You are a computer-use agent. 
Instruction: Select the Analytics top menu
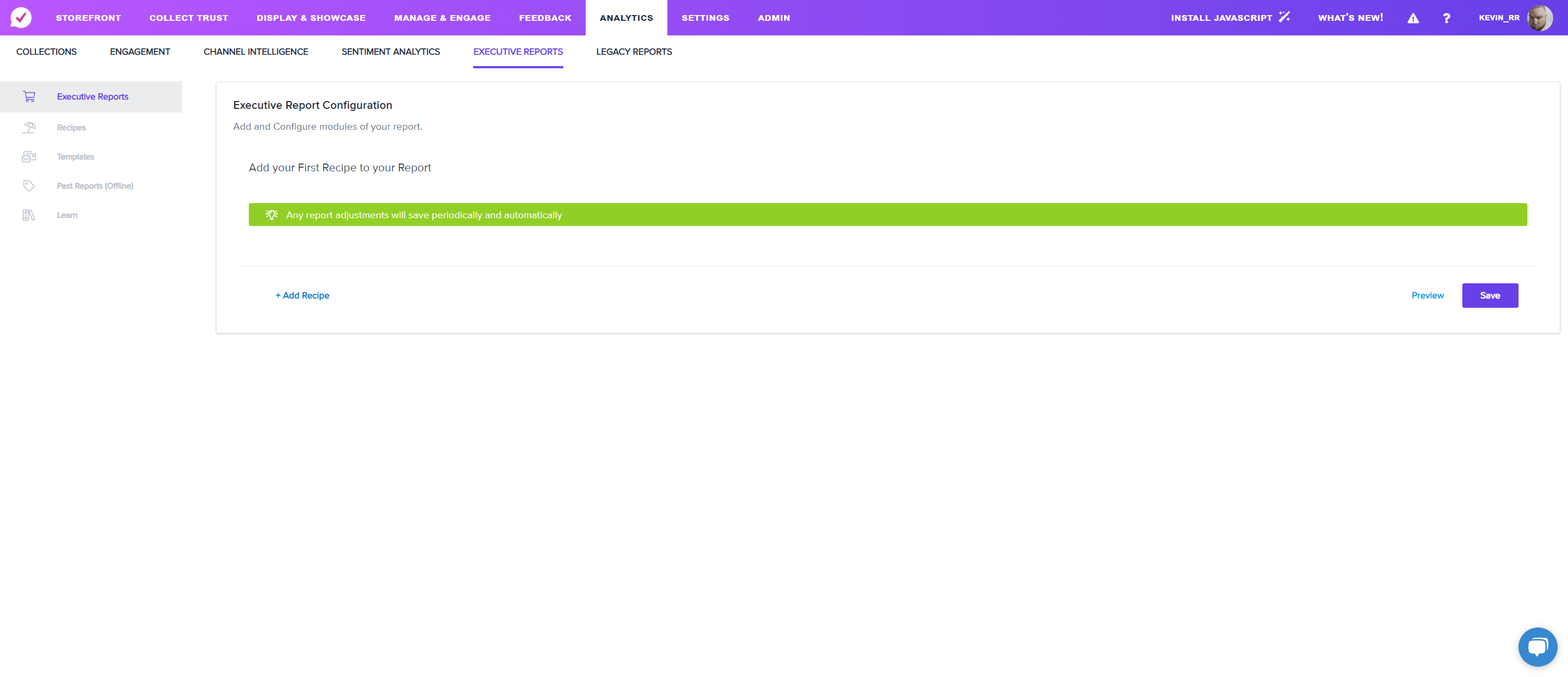626,18
